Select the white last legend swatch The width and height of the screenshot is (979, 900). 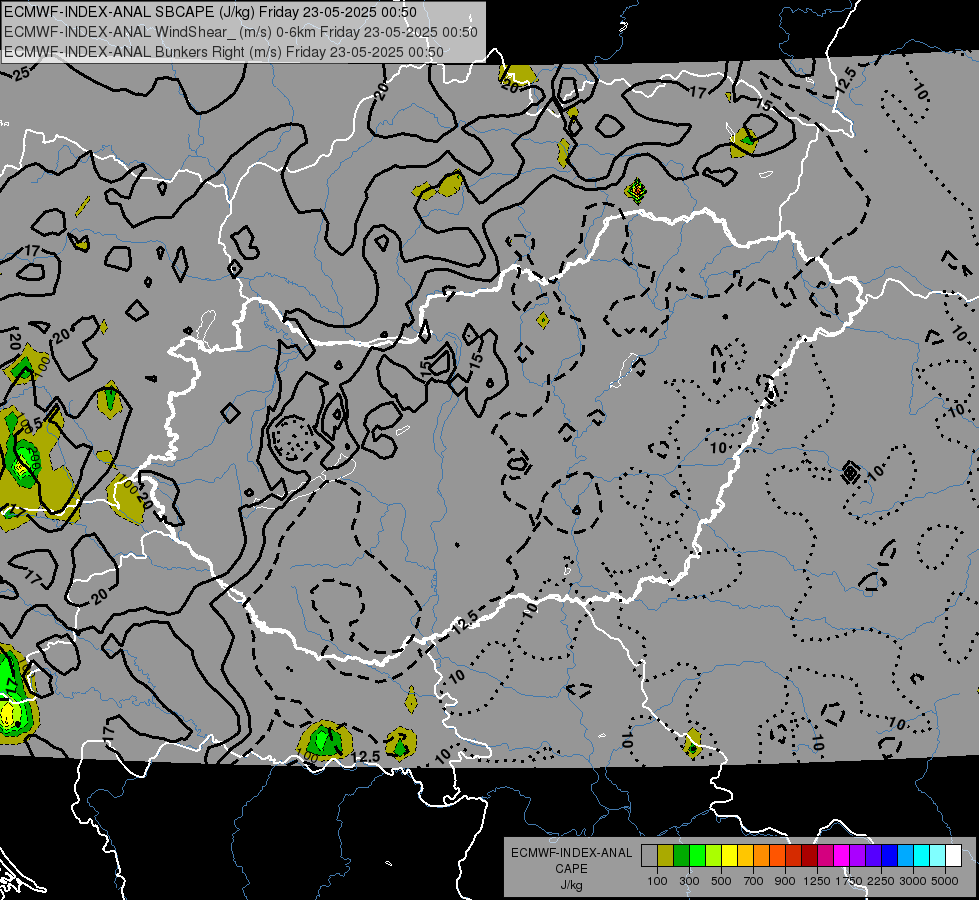tap(953, 856)
